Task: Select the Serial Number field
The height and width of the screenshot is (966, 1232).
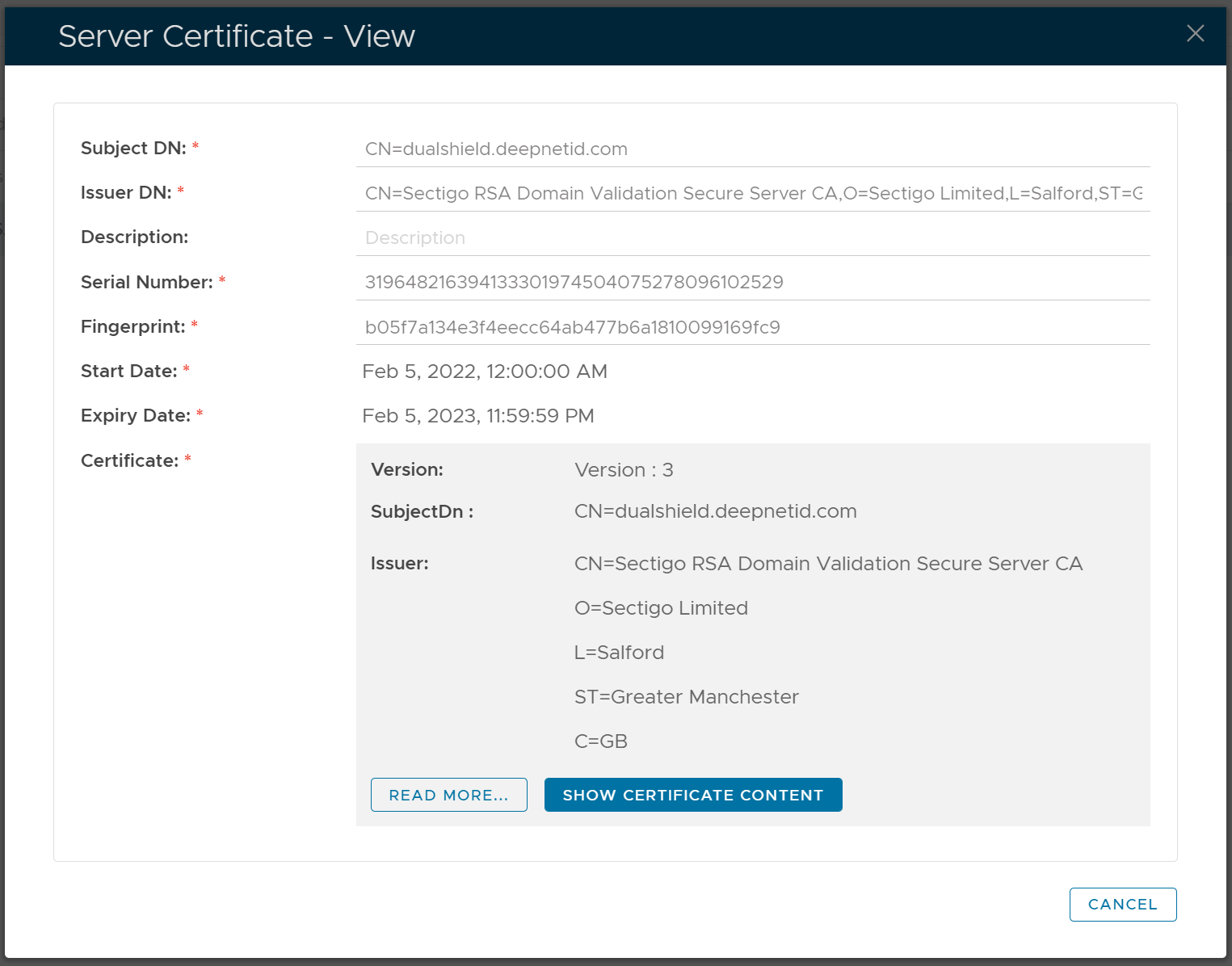Action: (751, 283)
